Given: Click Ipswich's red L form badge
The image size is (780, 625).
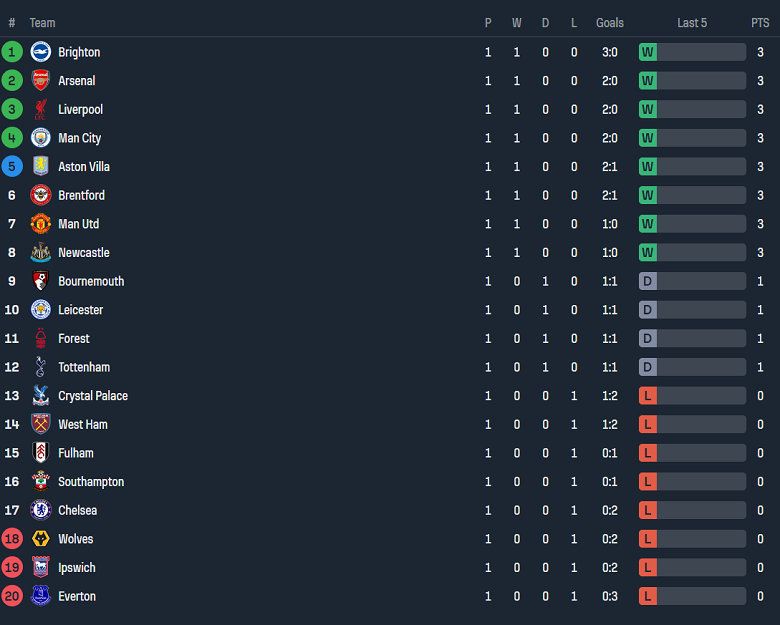Looking at the screenshot, I should (648, 567).
